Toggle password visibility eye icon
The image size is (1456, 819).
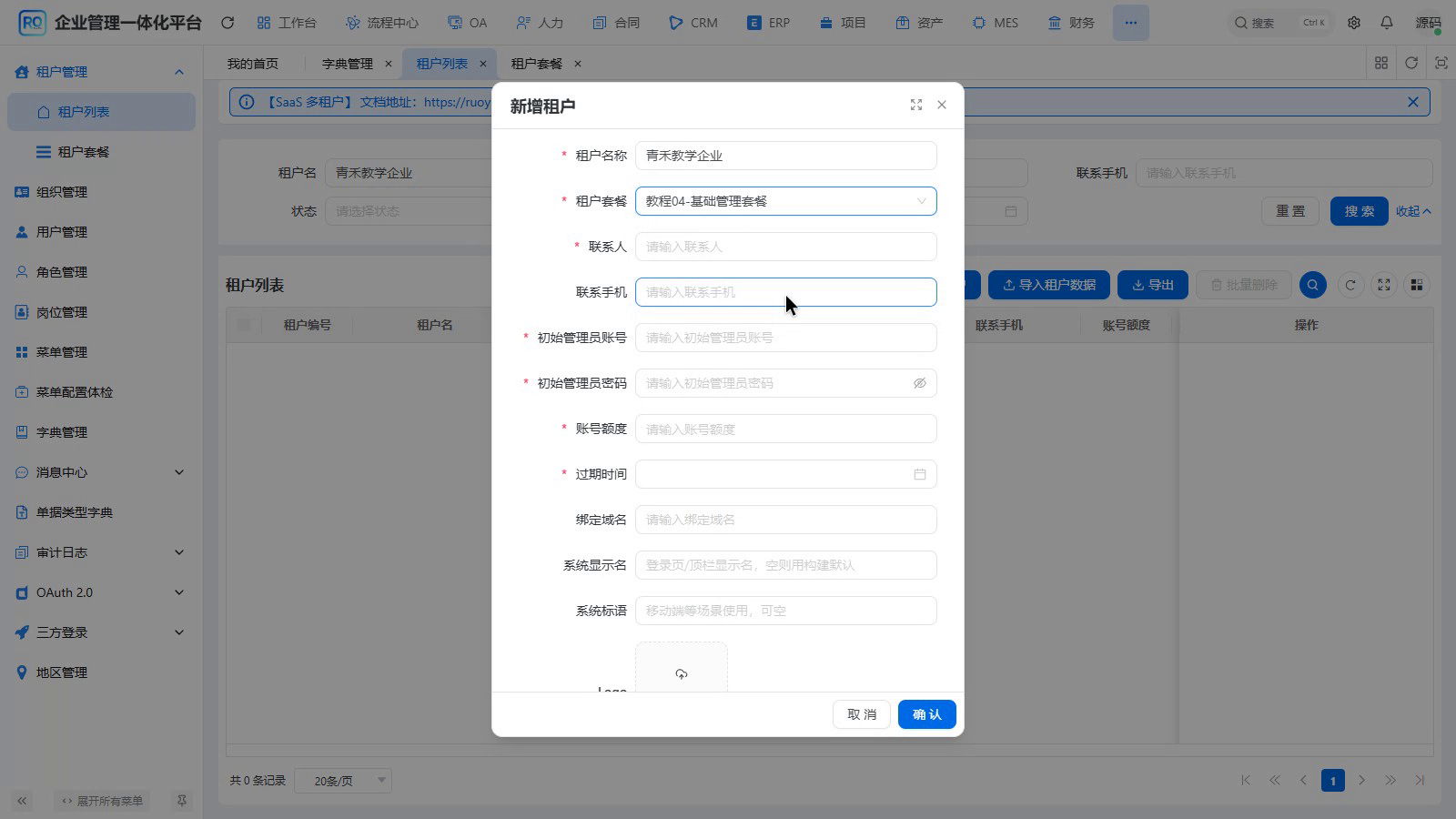click(x=920, y=383)
